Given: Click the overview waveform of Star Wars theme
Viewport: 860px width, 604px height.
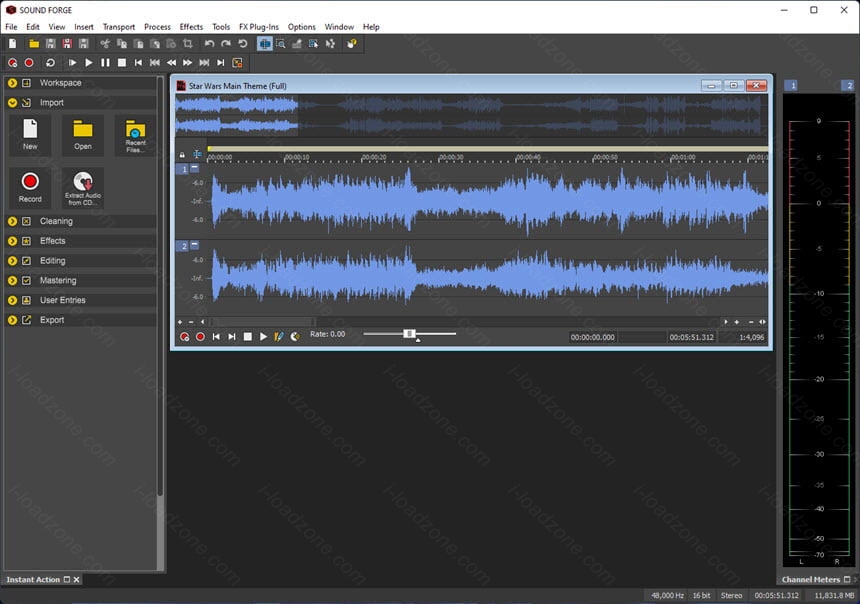Looking at the screenshot, I should [x=472, y=115].
